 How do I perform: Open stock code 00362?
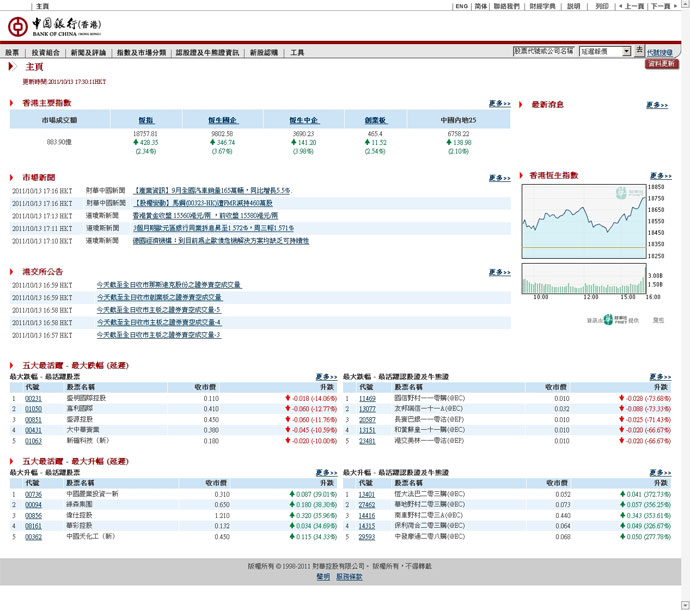coord(33,537)
